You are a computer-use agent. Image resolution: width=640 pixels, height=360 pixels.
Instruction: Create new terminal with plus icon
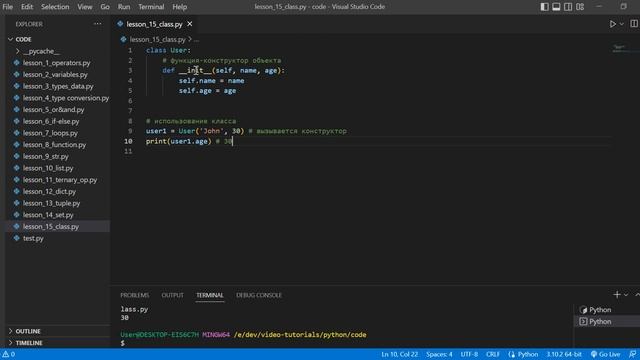[617, 294]
